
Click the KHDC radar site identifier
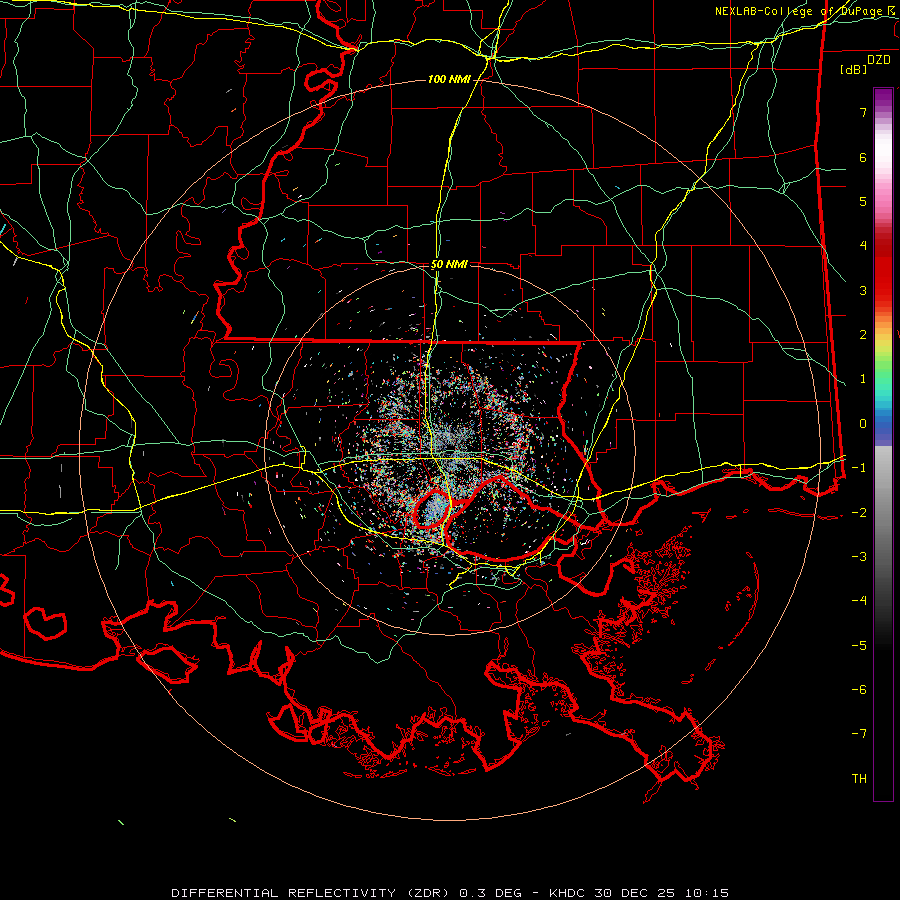[x=566, y=893]
